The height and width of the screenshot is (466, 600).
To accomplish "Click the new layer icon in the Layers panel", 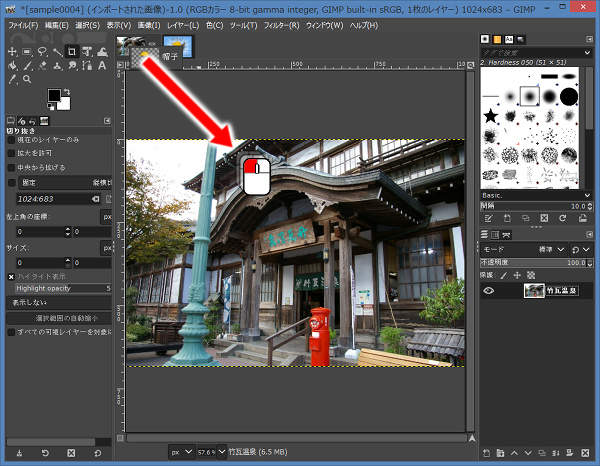I will pos(486,452).
